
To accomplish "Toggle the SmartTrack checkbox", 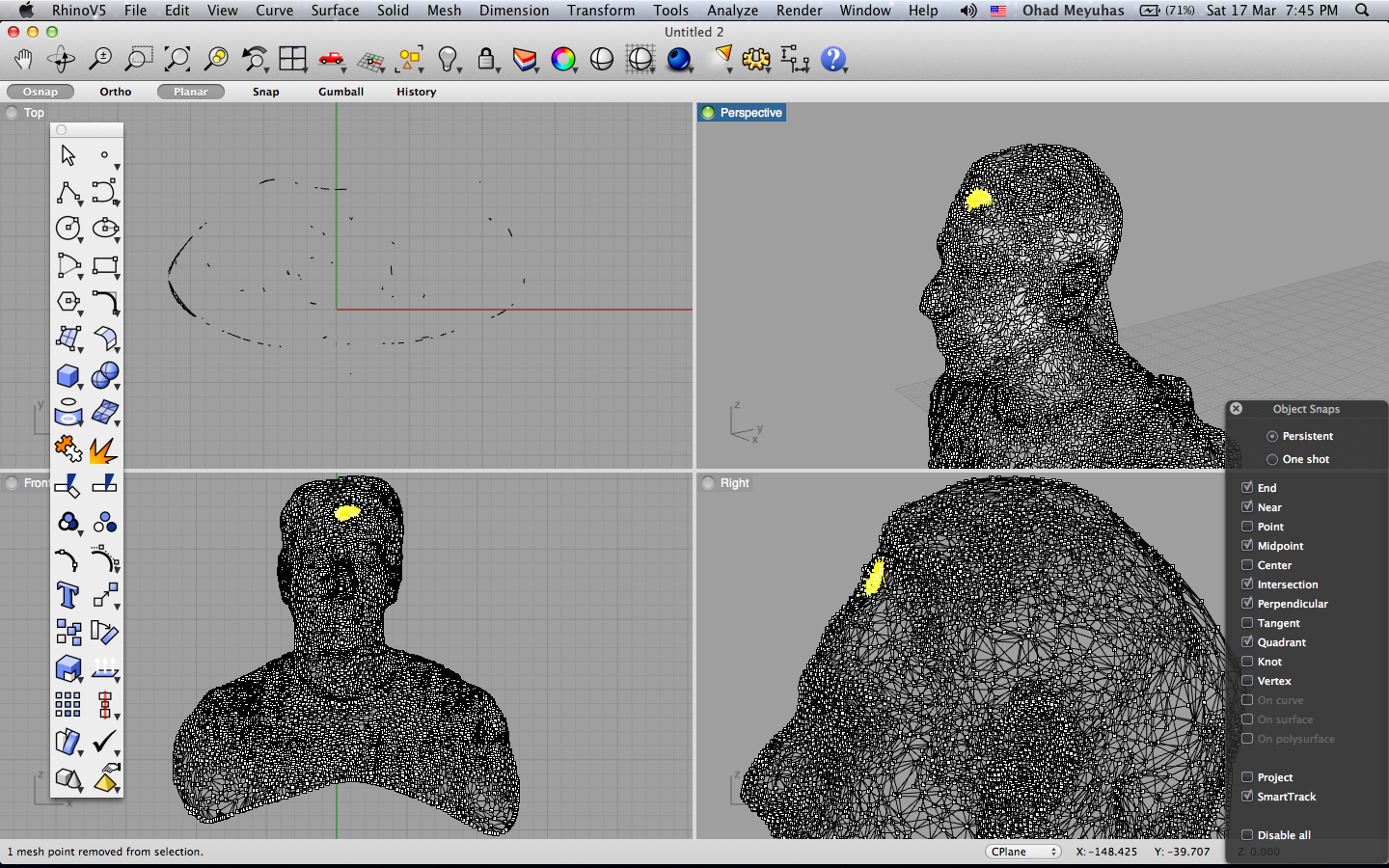I will [1247, 797].
